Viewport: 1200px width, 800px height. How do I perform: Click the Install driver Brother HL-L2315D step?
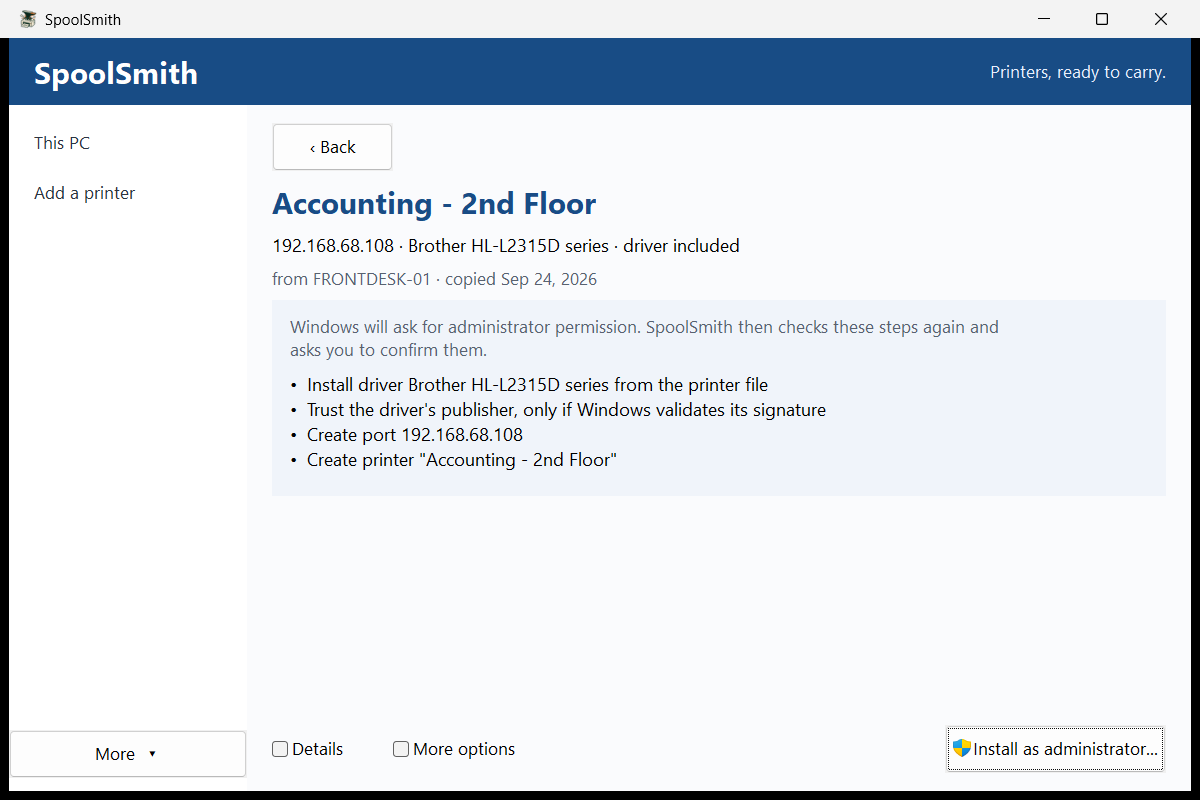tap(537, 385)
